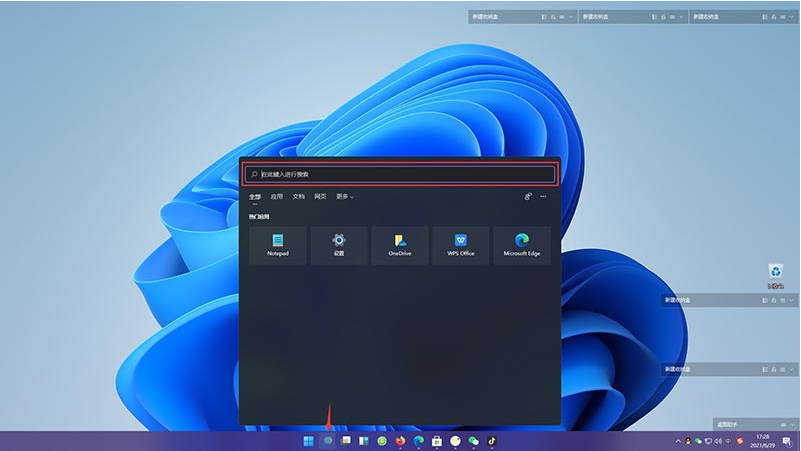This screenshot has width=801, height=451.
Task: Click the TikTok icon in the taskbar
Action: tap(491, 441)
